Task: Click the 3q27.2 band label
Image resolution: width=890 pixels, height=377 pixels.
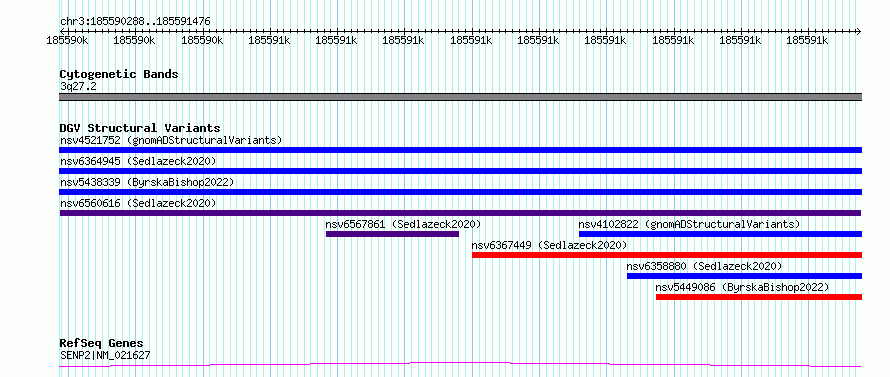Action: click(x=78, y=86)
